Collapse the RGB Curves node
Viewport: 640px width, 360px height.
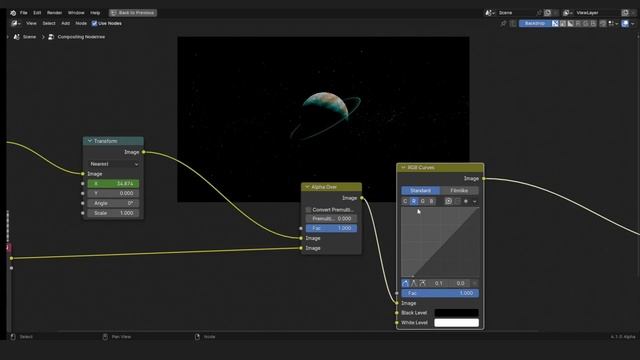[x=403, y=167]
